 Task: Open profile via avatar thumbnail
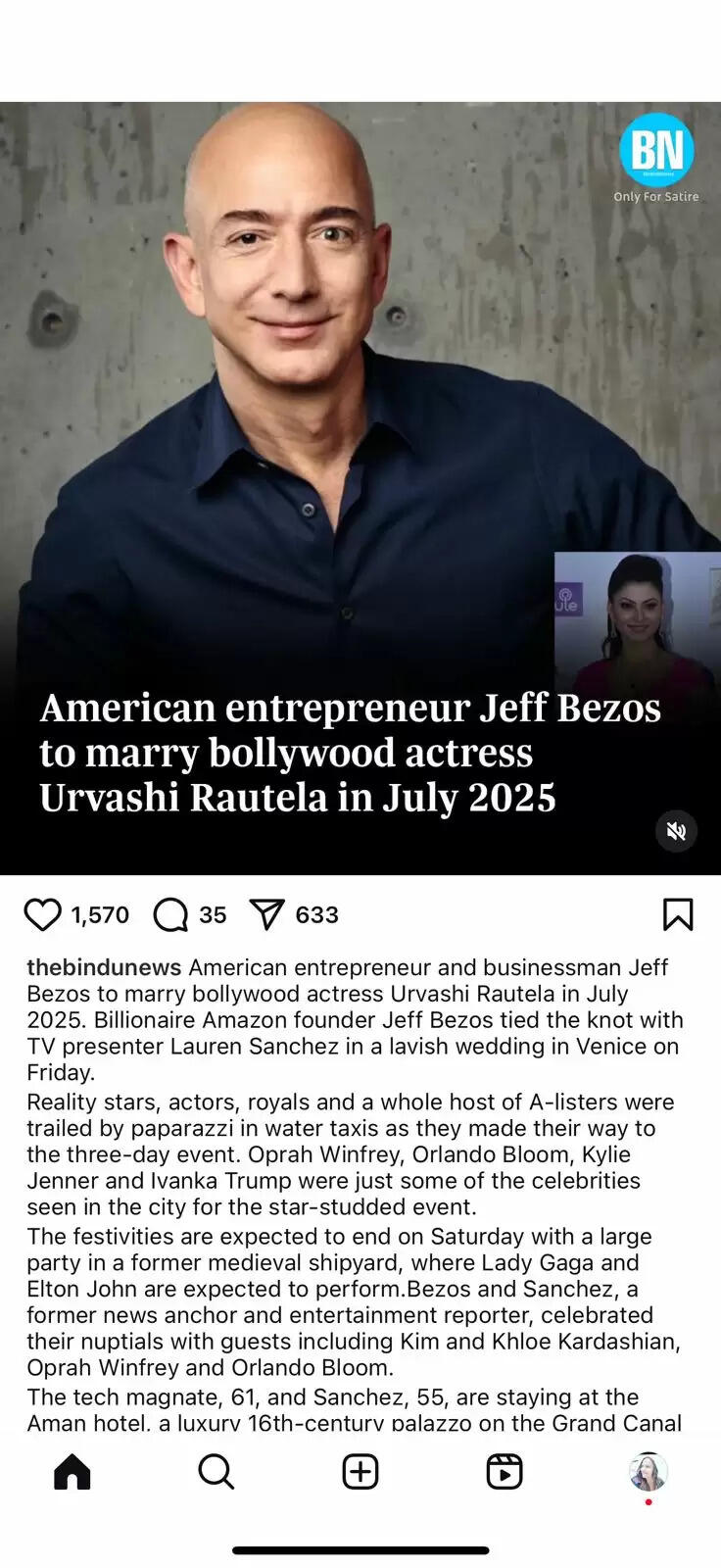coord(649,1471)
